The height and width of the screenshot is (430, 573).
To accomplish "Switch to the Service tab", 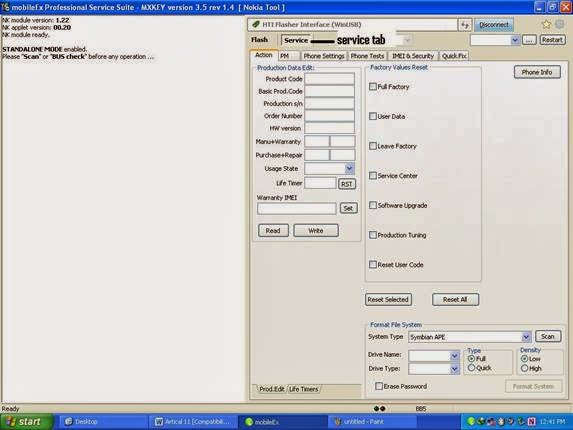I will pos(296,40).
